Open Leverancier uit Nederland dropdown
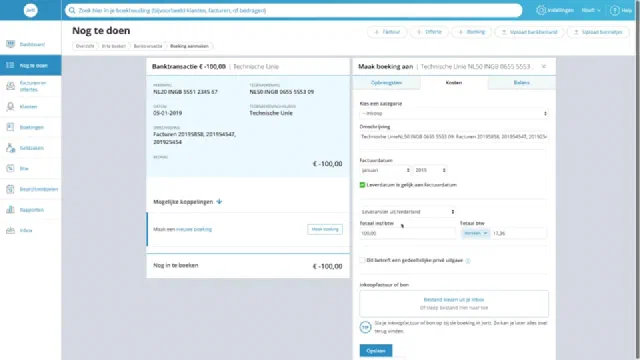640x360 pixels. click(408, 212)
